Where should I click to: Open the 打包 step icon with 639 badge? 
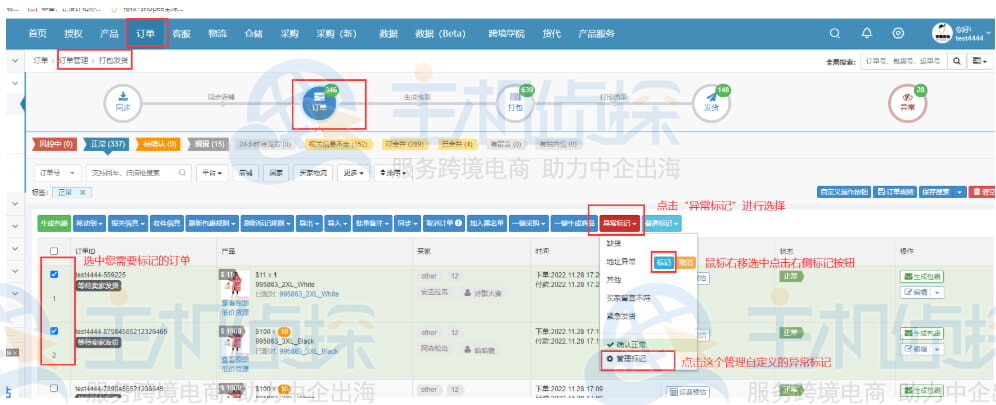tap(515, 103)
